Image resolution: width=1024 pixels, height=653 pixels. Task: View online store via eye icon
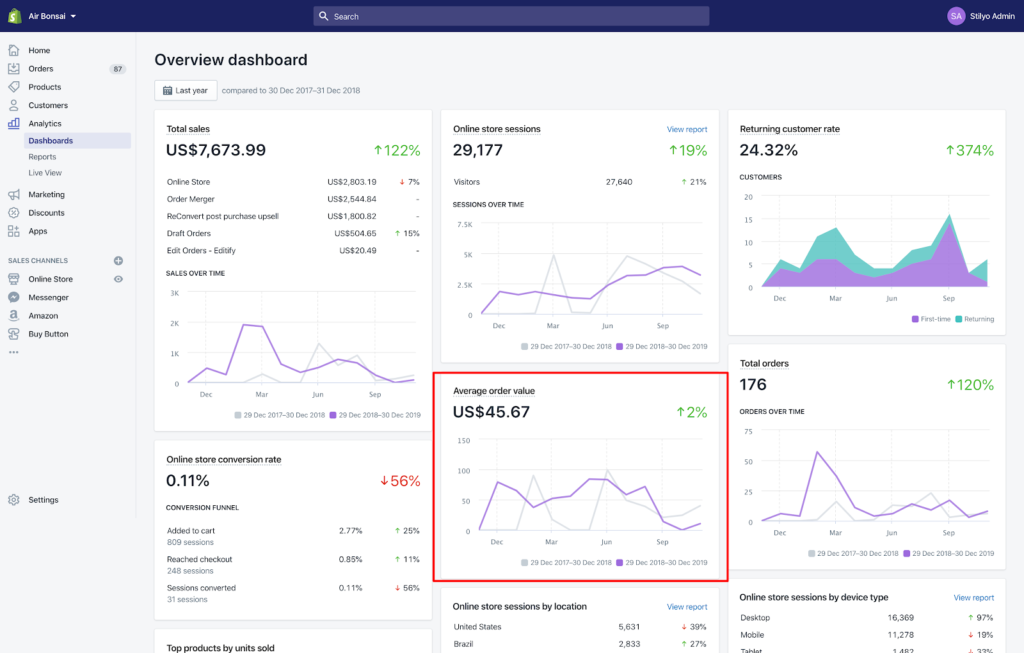(118, 279)
